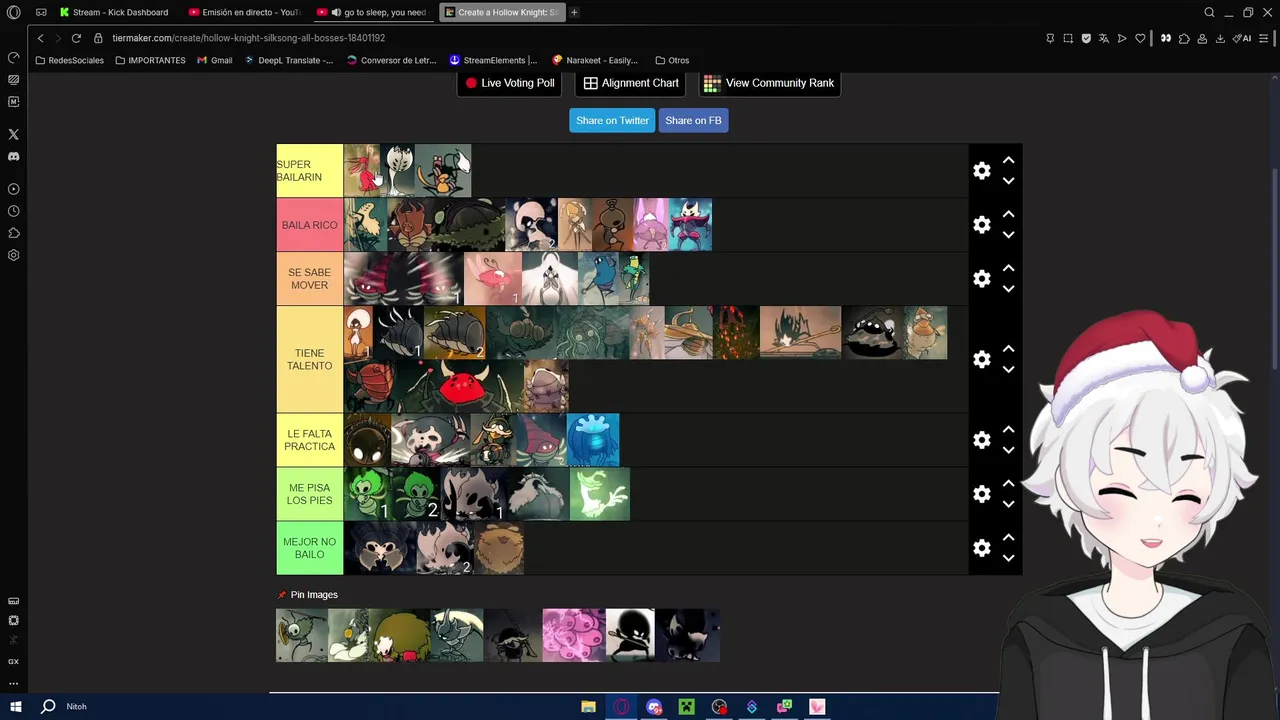Open Conversor de Letras bookmark
This screenshot has width=1280, height=720.
[391, 60]
